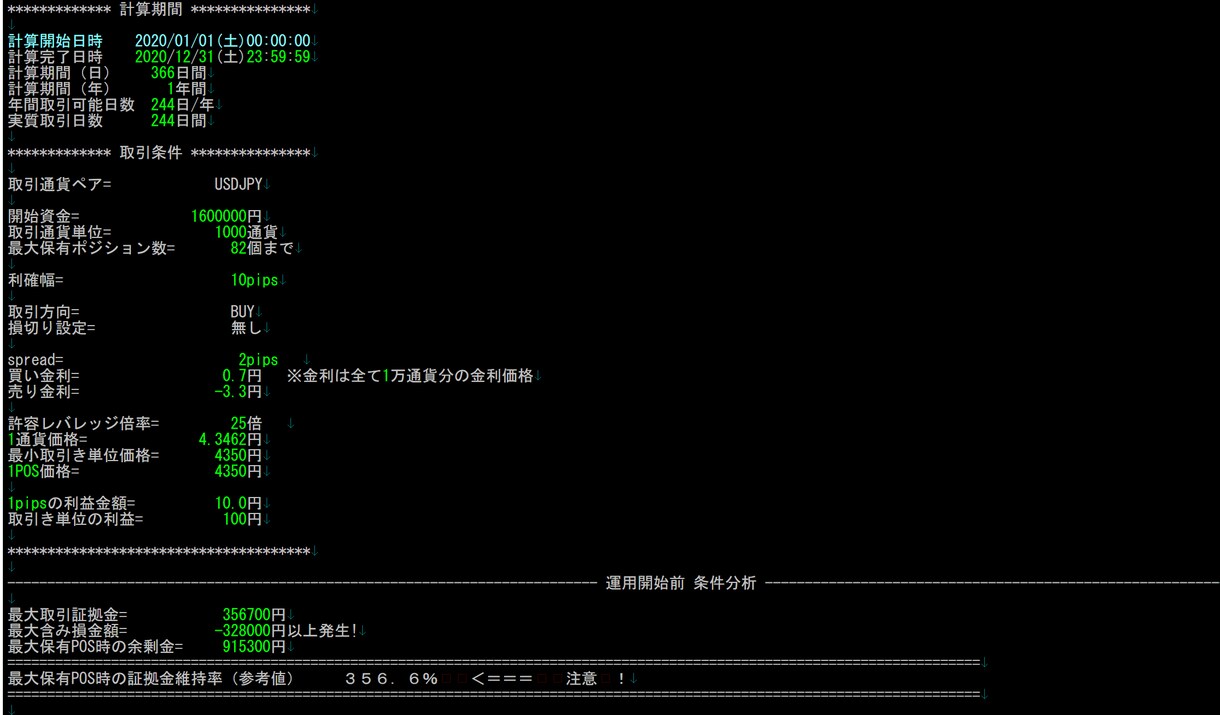Click the "計算期間" section header text
Image resolution: width=1220 pixels, height=715 pixels.
point(151,9)
